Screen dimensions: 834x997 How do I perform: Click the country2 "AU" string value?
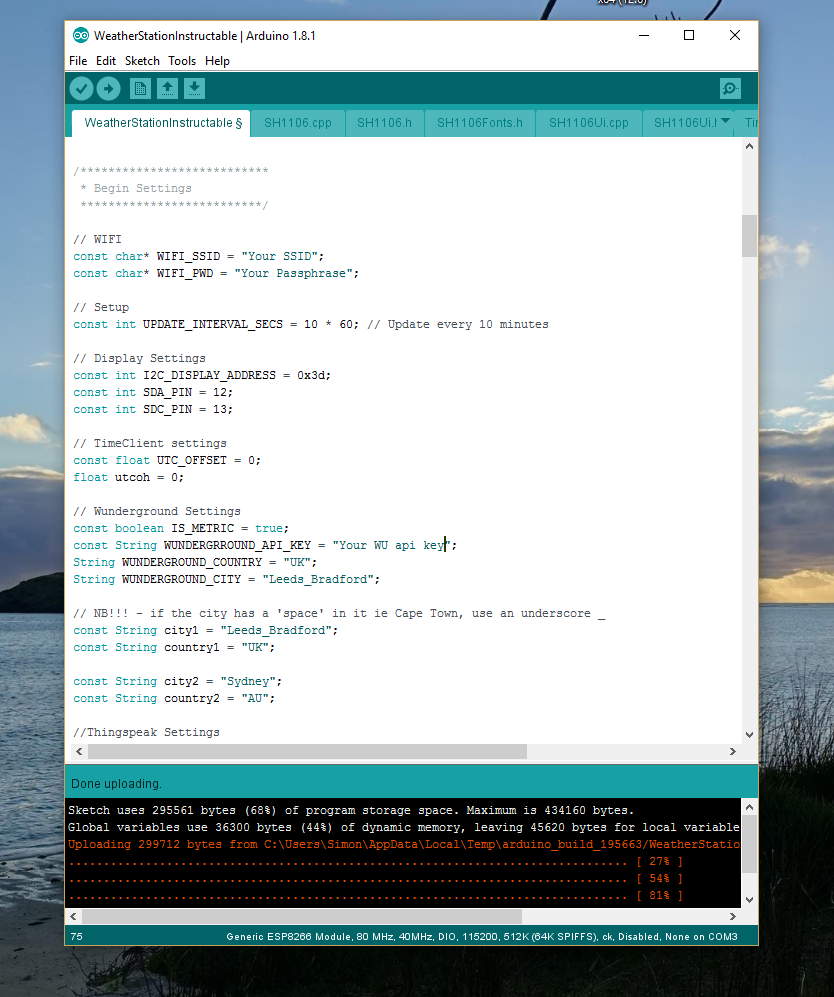tap(256, 698)
